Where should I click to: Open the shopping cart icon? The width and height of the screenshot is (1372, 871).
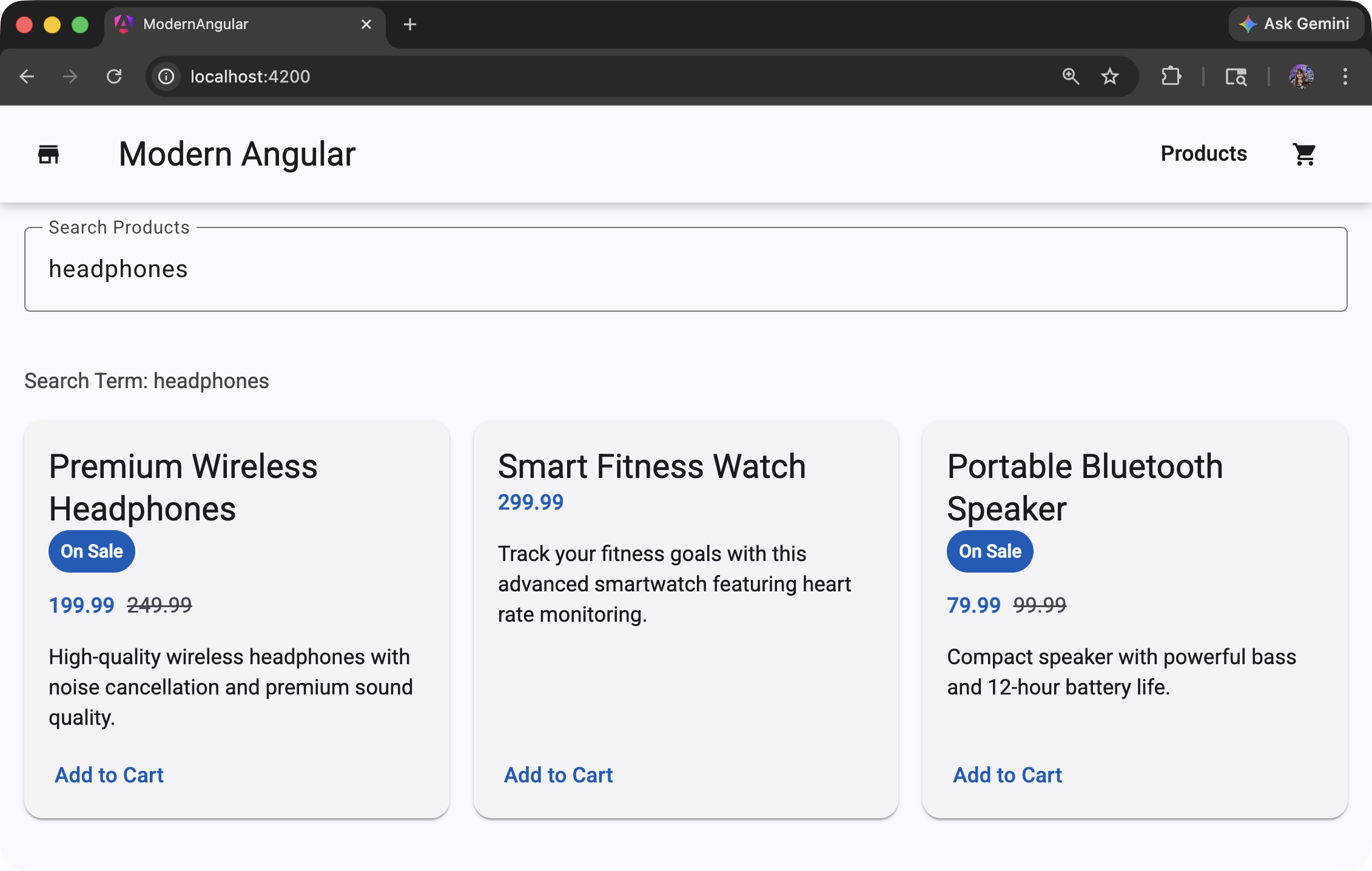(1304, 154)
